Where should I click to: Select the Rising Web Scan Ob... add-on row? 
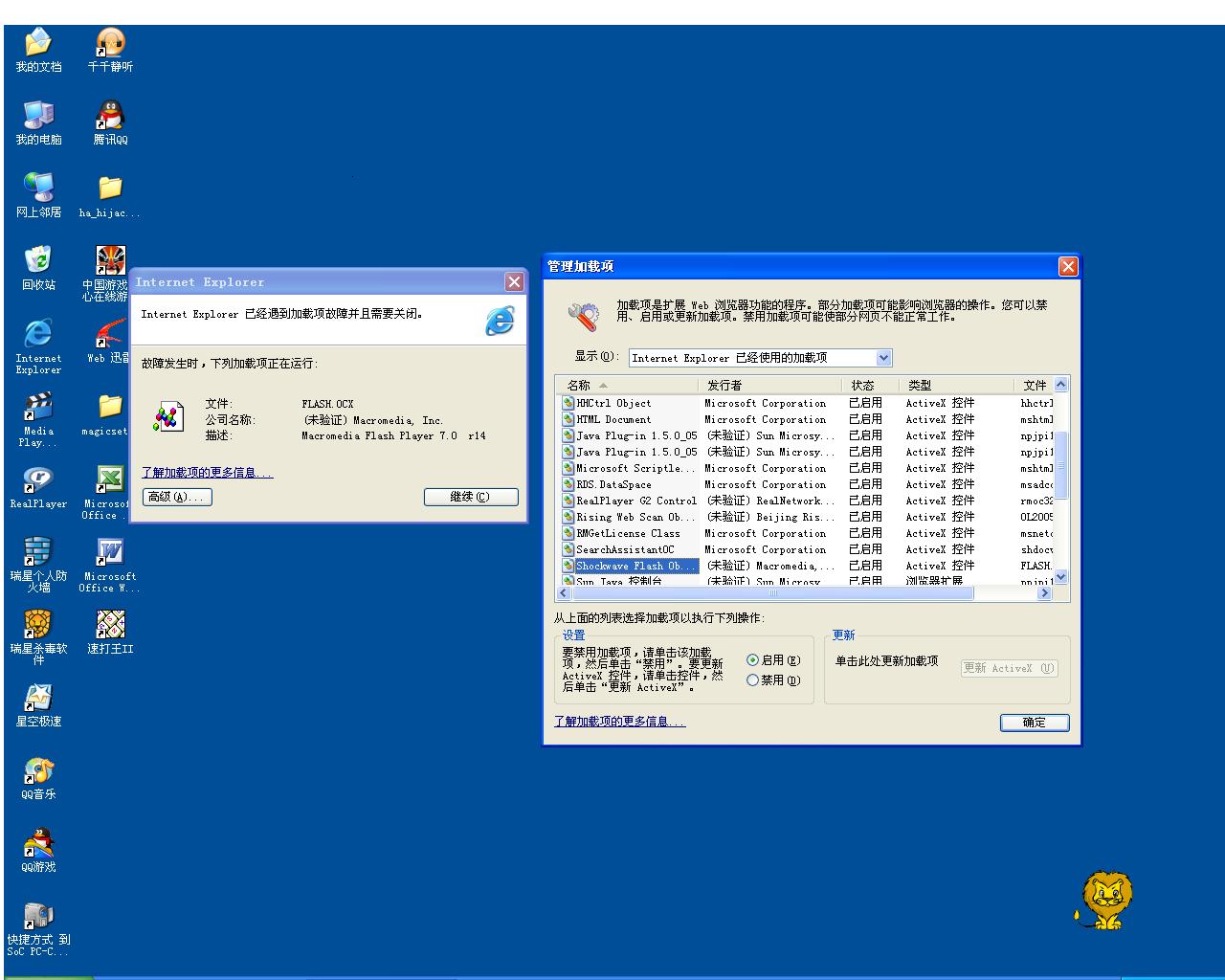point(805,518)
